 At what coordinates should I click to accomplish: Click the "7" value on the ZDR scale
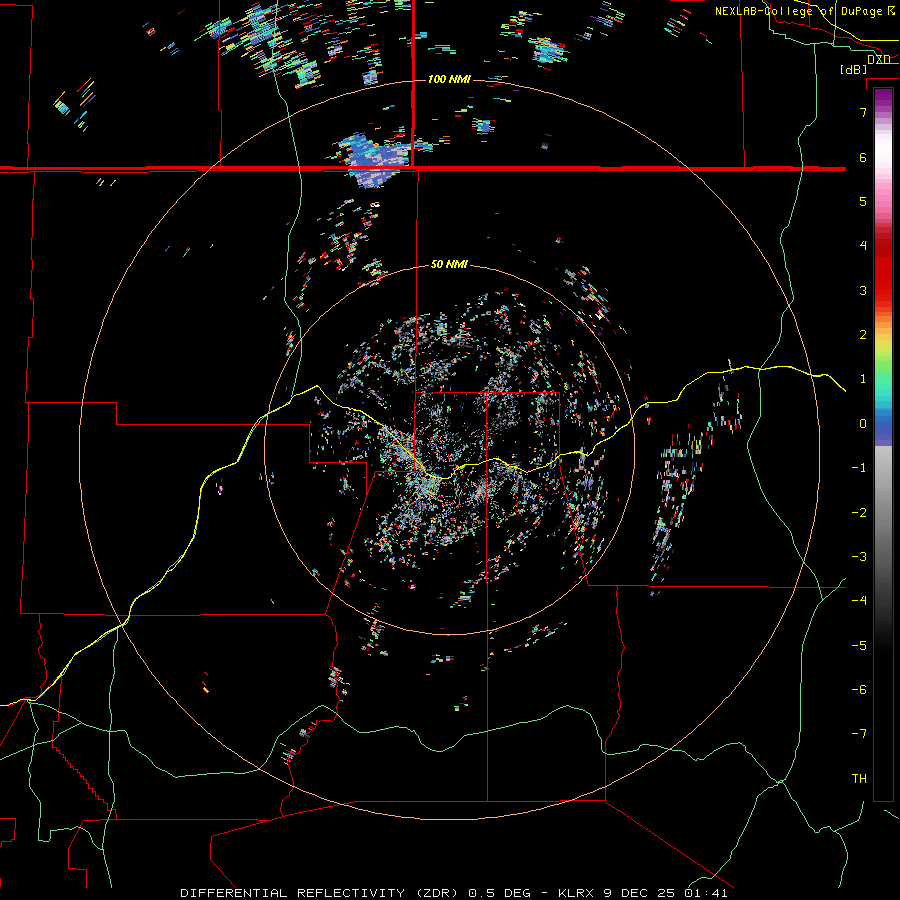pyautogui.click(x=863, y=112)
